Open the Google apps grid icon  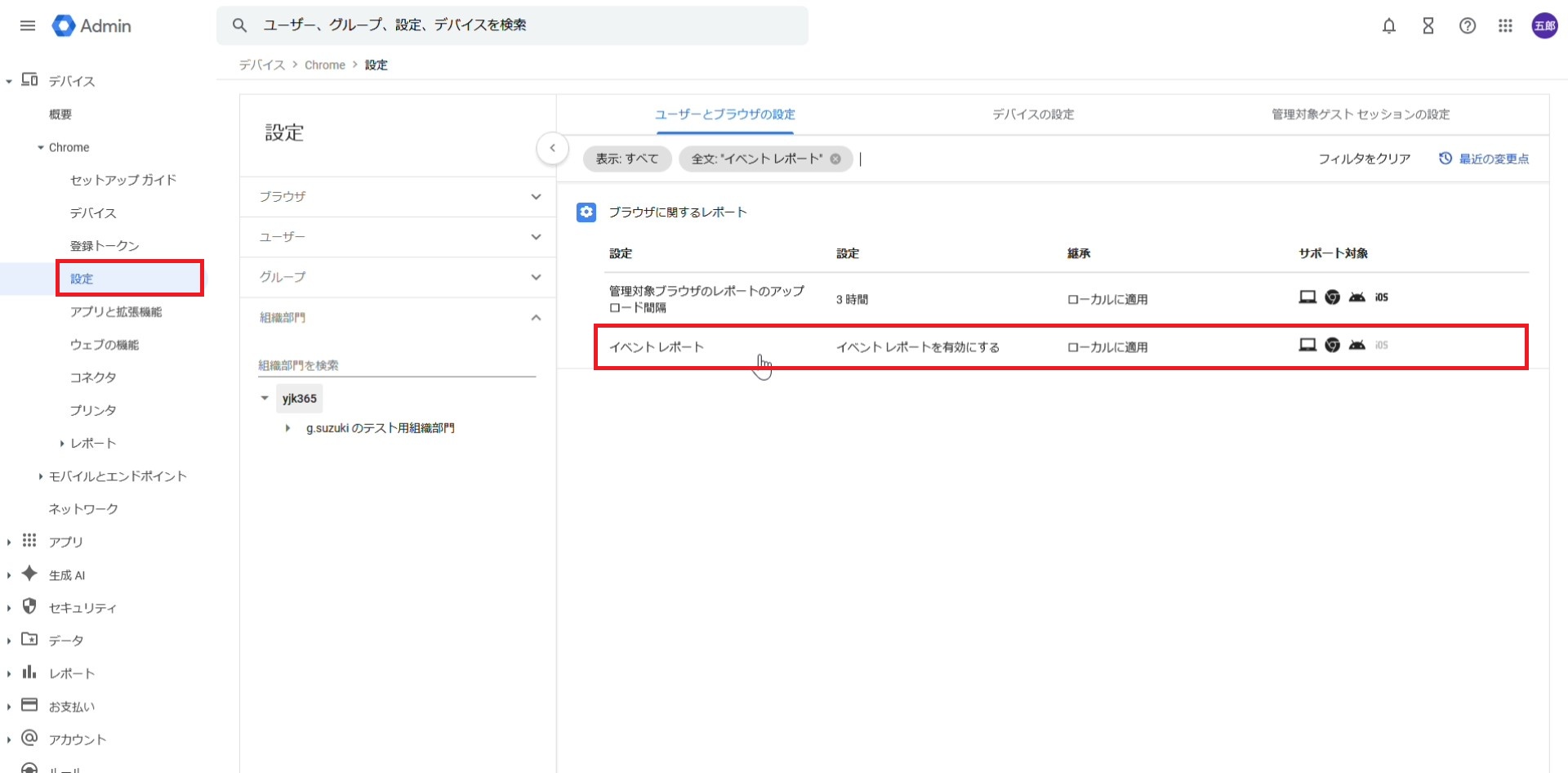[1505, 26]
